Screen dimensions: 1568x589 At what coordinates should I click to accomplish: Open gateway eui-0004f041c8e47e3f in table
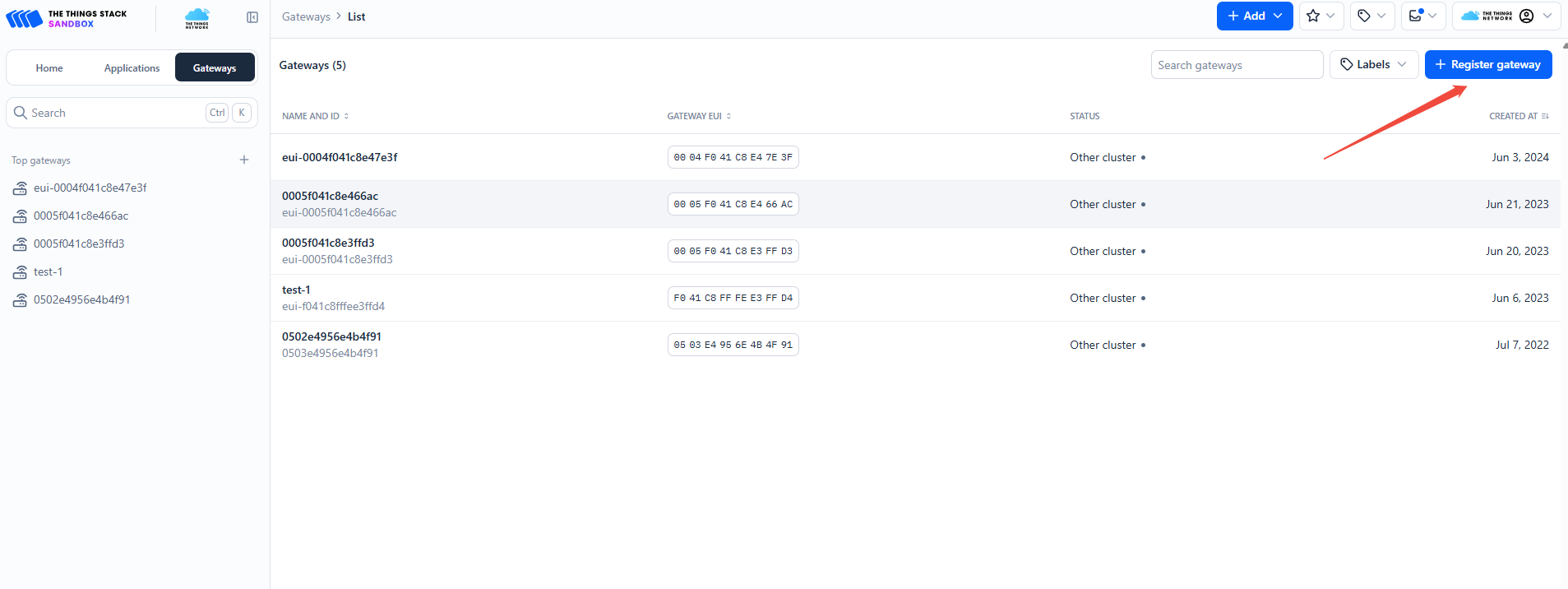340,158
